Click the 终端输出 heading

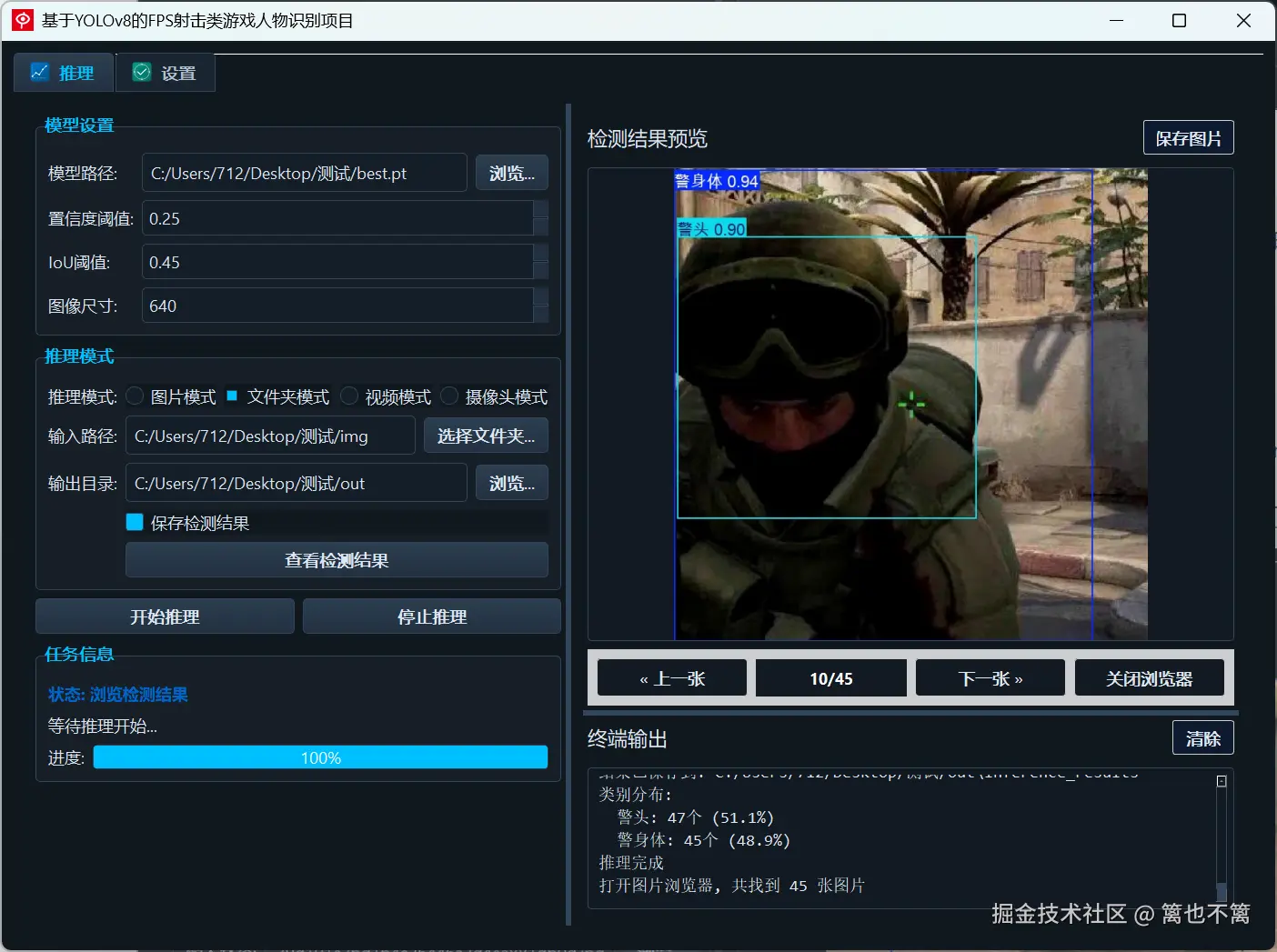click(x=628, y=739)
